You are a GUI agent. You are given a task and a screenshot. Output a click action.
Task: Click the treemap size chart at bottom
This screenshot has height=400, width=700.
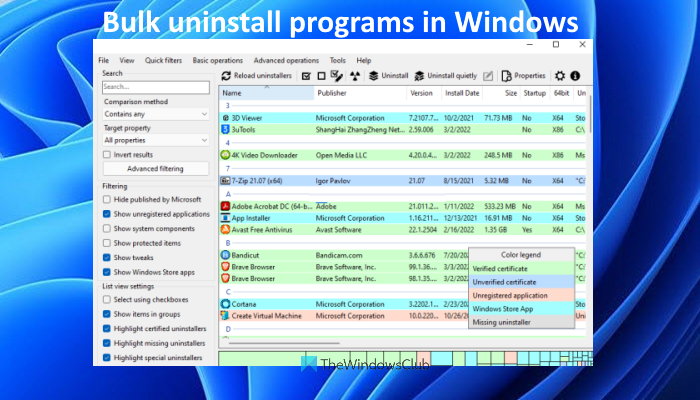pyautogui.click(x=405, y=358)
